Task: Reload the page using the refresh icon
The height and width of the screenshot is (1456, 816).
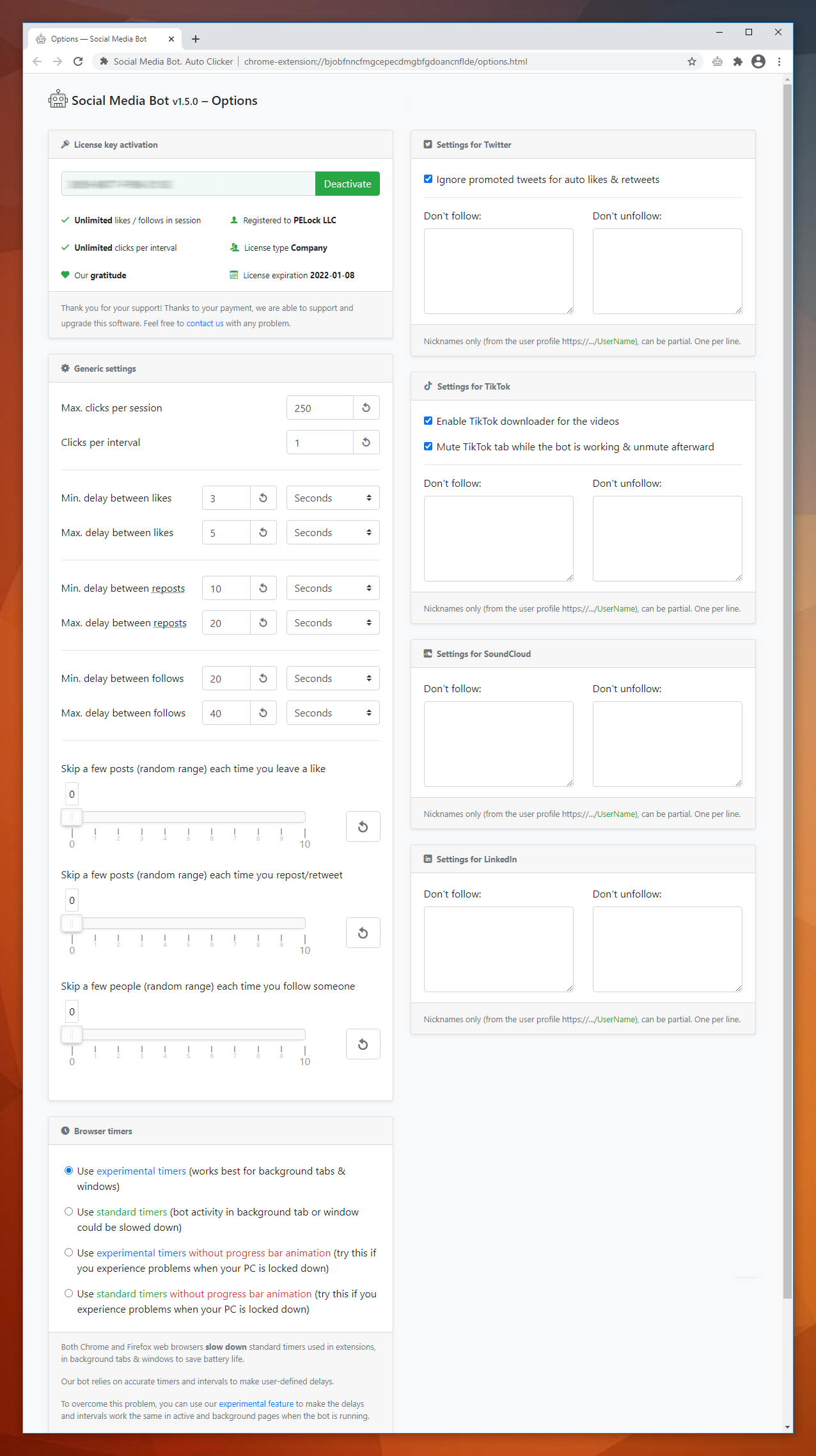Action: tap(78, 61)
